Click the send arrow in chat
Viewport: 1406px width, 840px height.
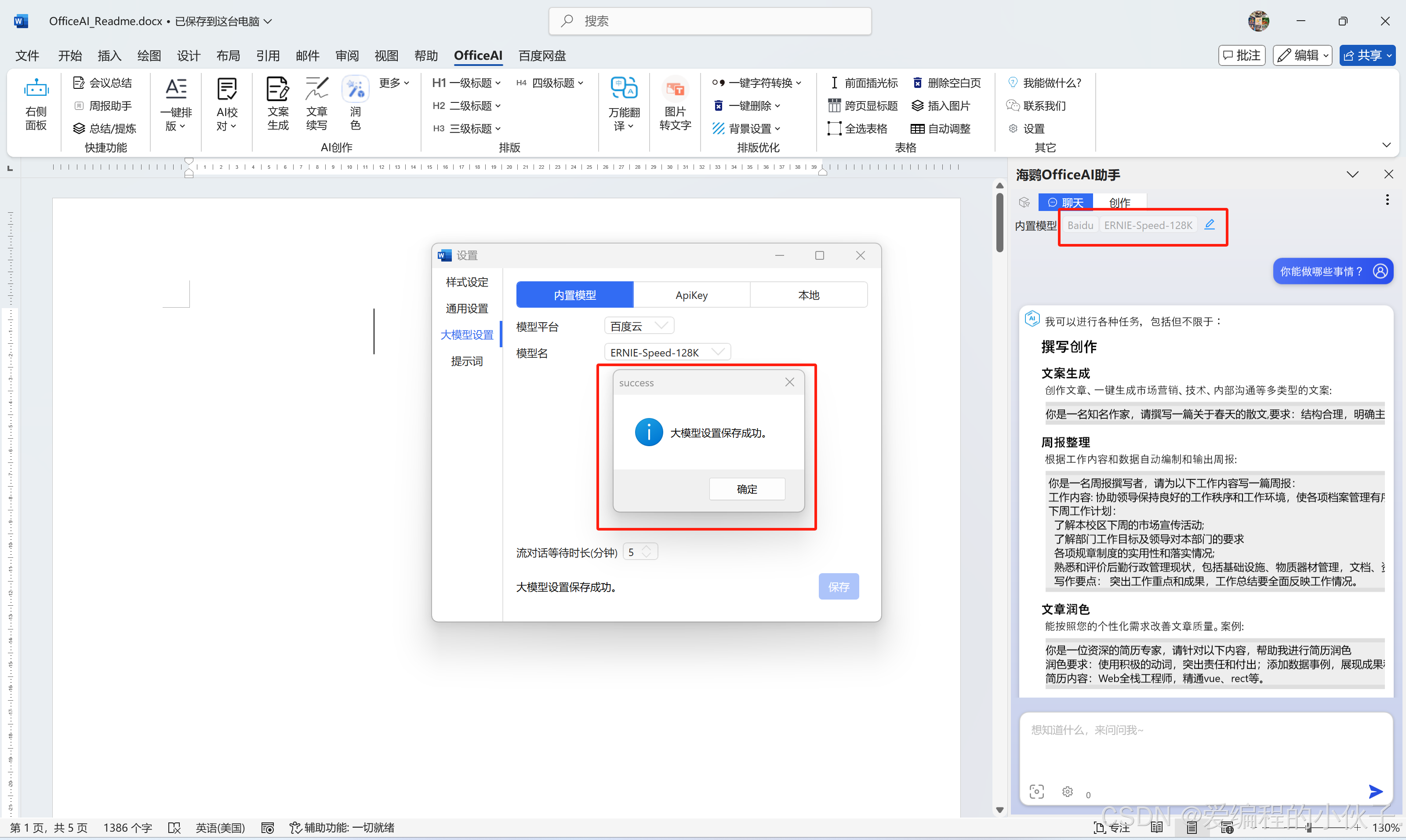pos(1375,791)
